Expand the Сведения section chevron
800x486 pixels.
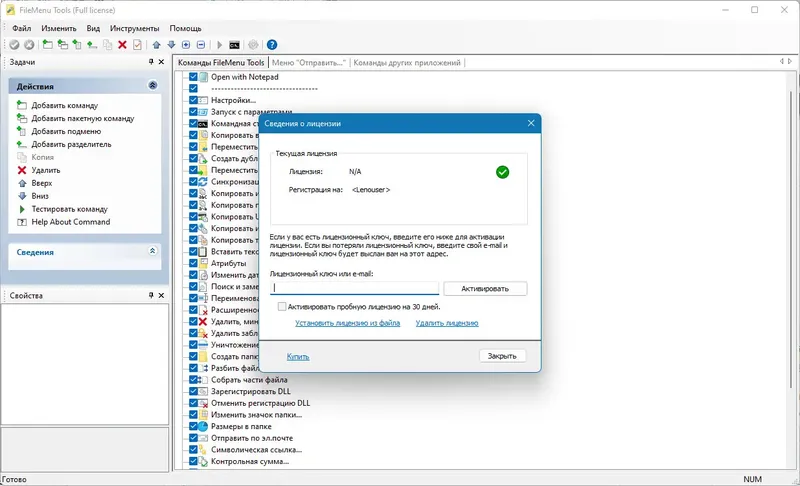click(152, 251)
